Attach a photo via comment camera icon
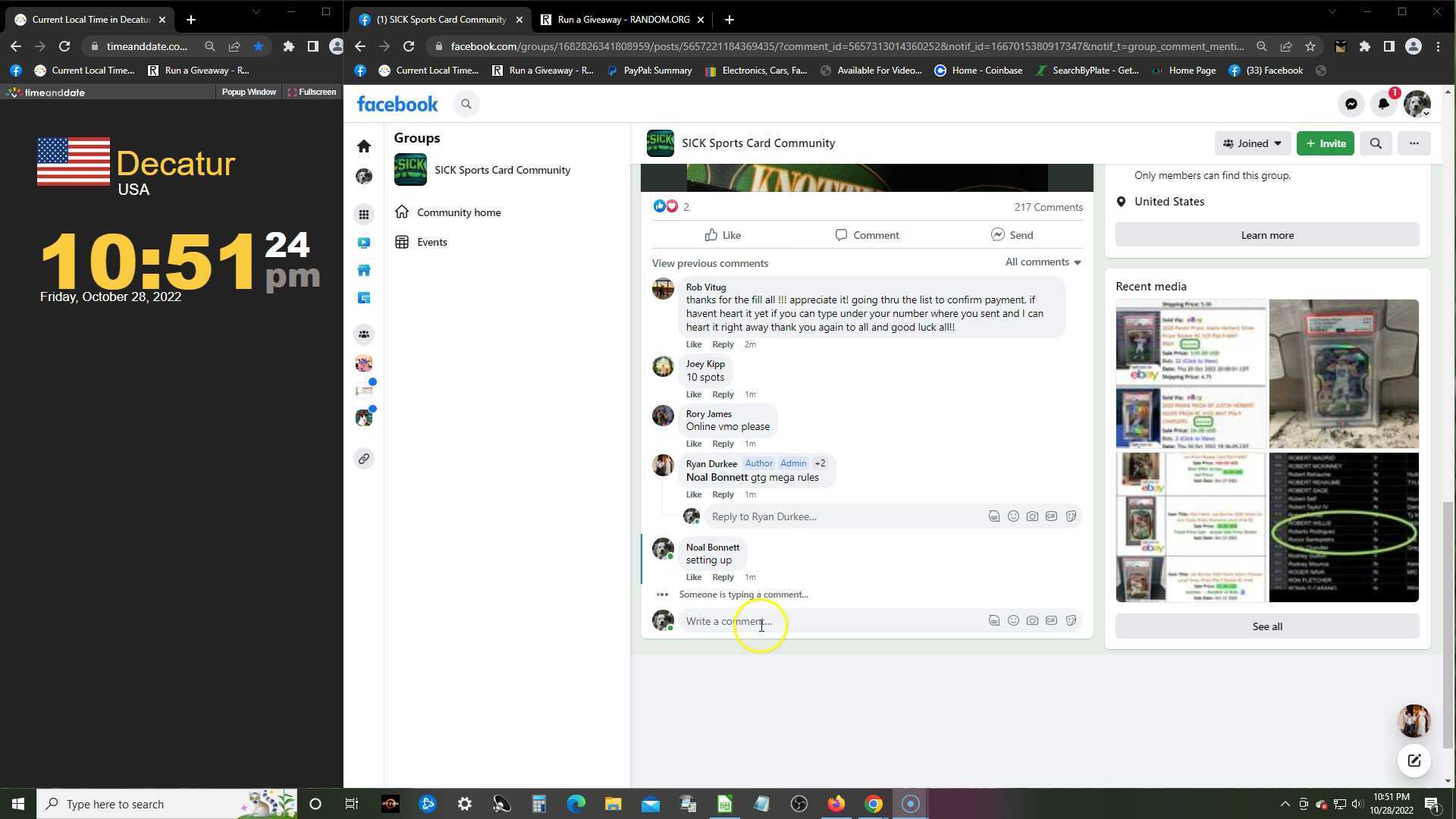The height and width of the screenshot is (819, 1456). point(1032,621)
